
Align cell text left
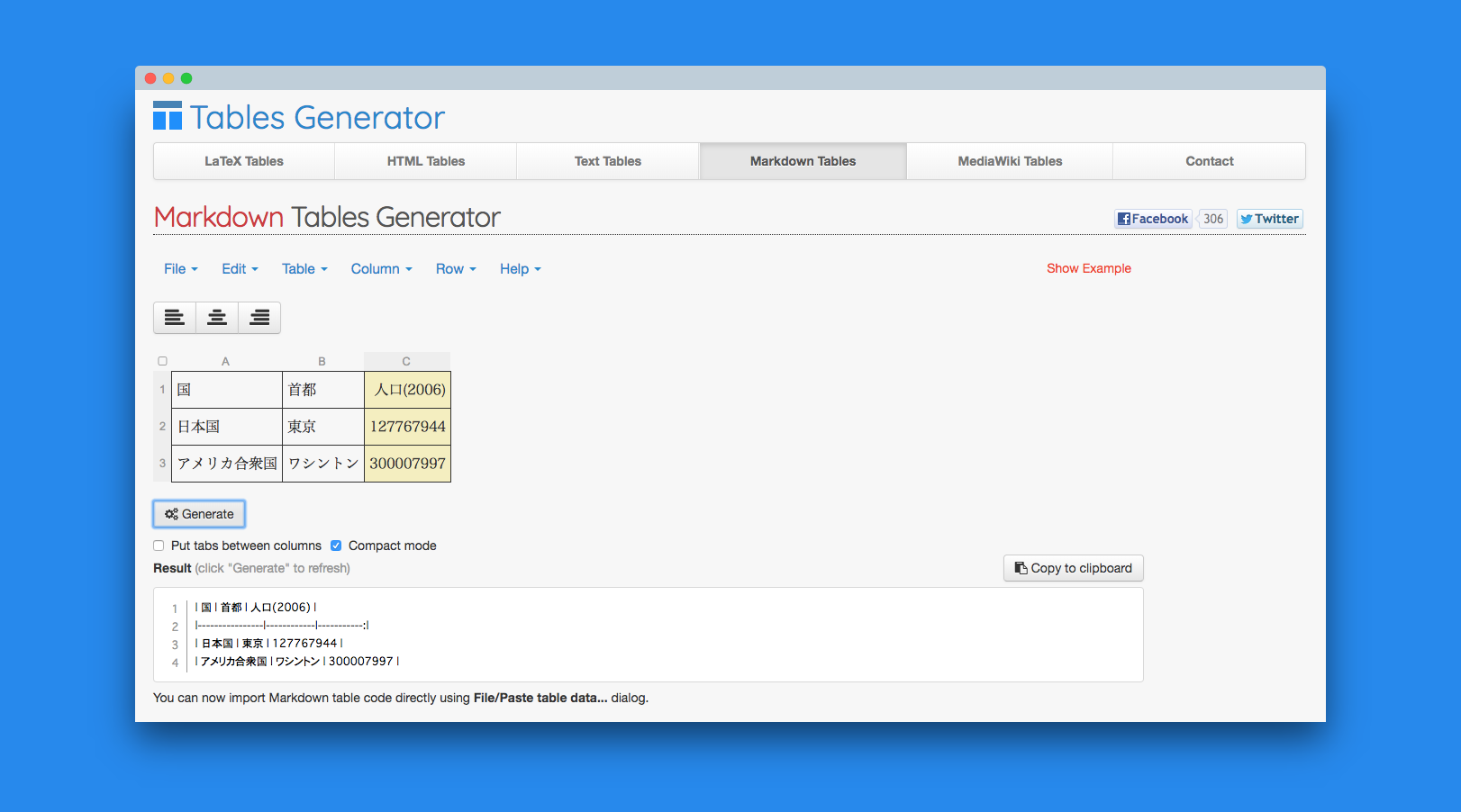point(175,318)
